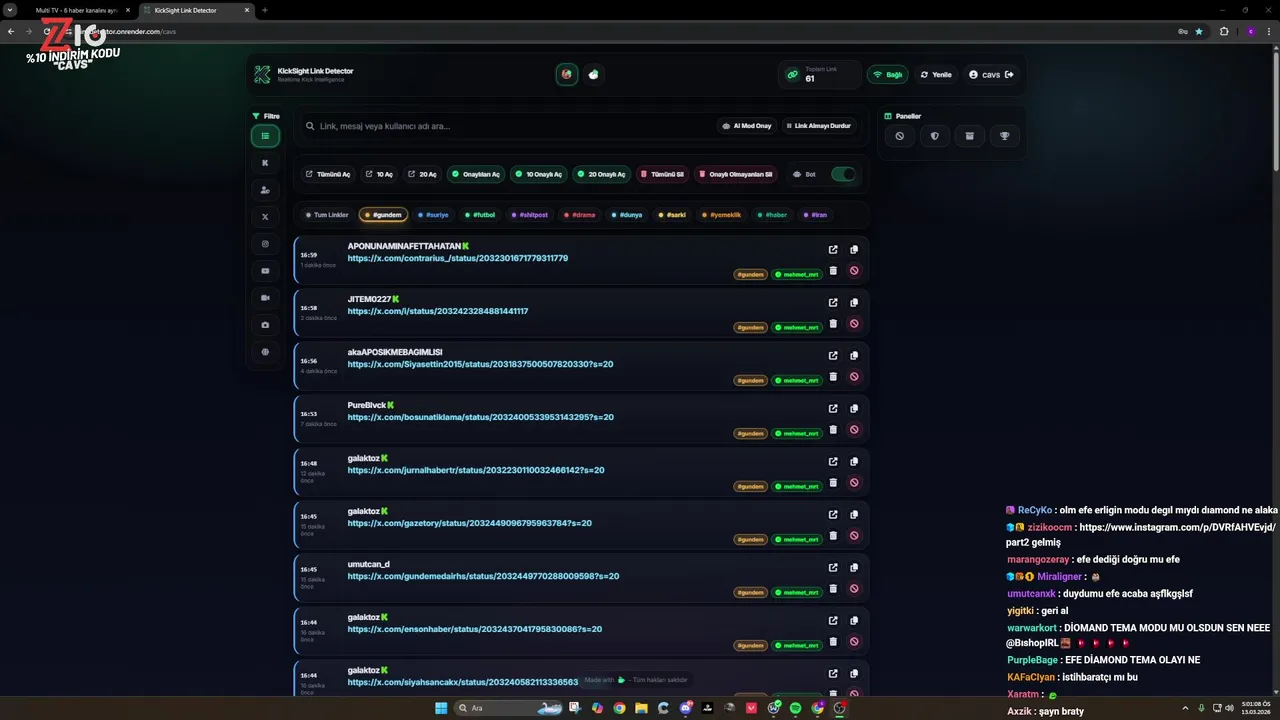
Task: Filter links by YouTube icon
Action: [265, 271]
